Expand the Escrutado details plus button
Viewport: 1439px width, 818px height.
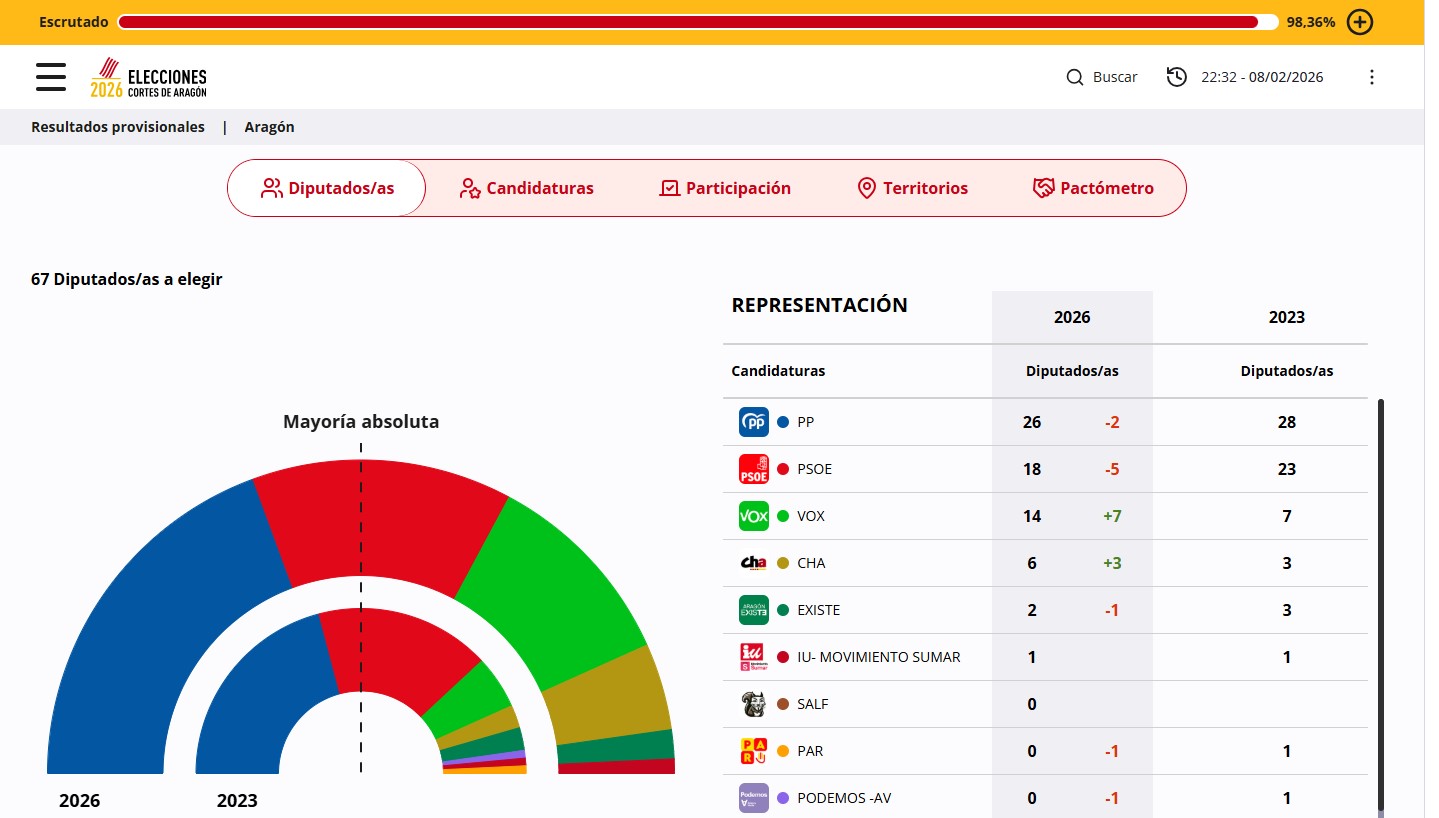click(x=1360, y=22)
